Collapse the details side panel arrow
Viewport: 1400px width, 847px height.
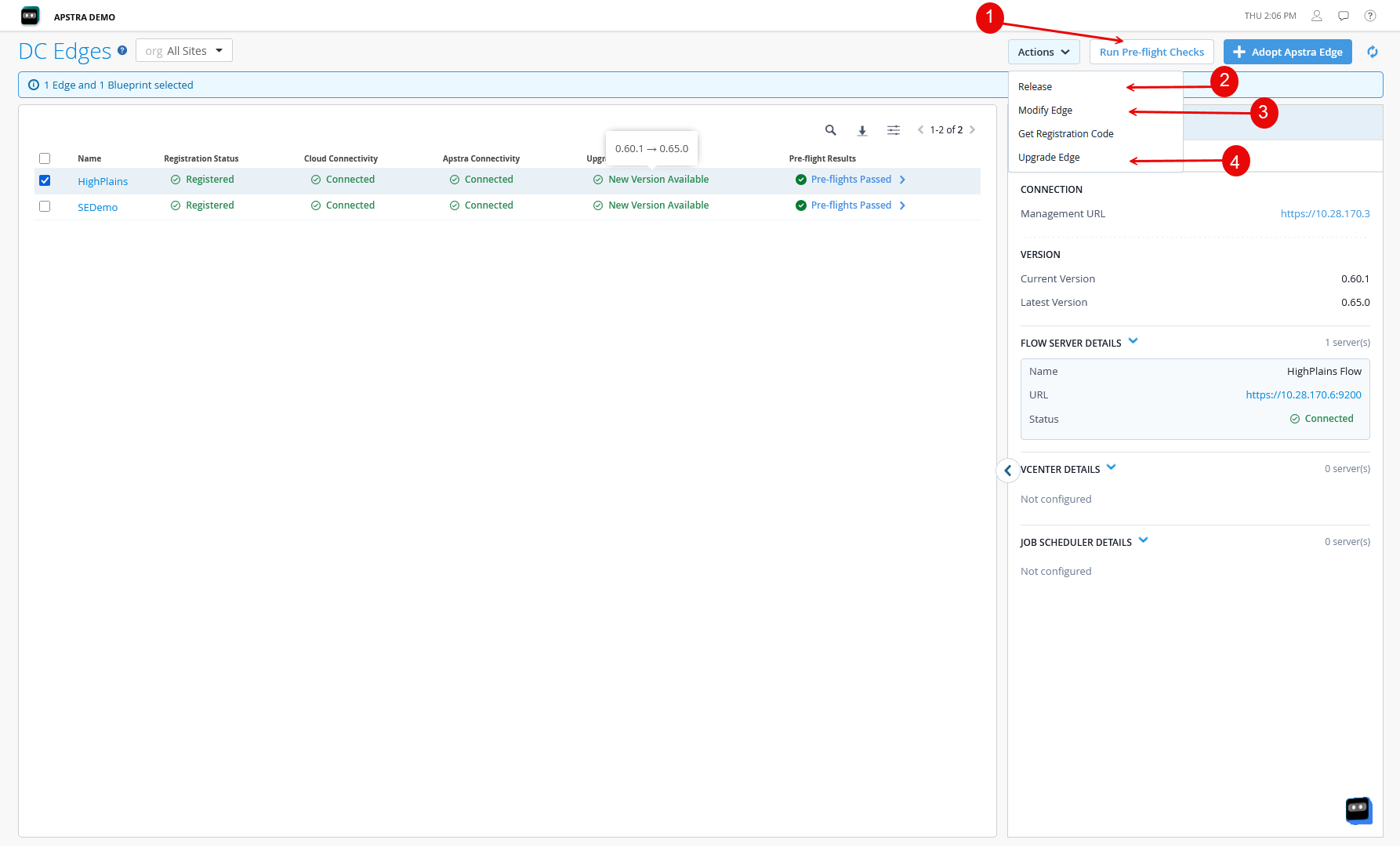[x=1008, y=471]
